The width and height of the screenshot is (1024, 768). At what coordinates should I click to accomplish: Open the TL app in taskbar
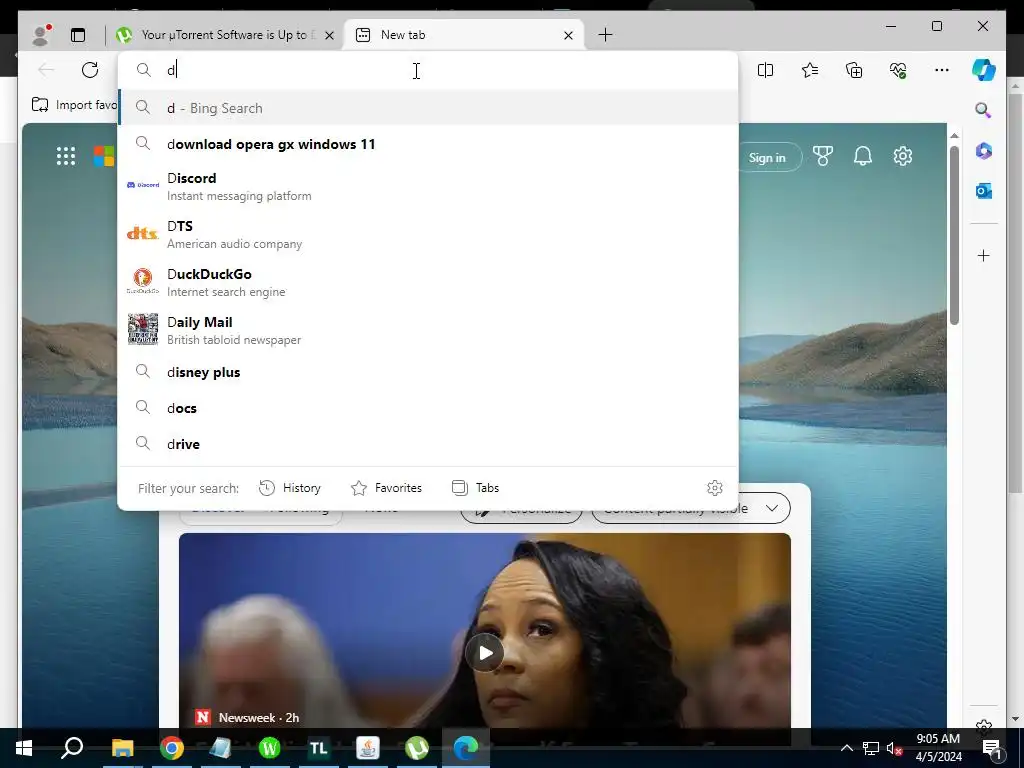[x=319, y=748]
